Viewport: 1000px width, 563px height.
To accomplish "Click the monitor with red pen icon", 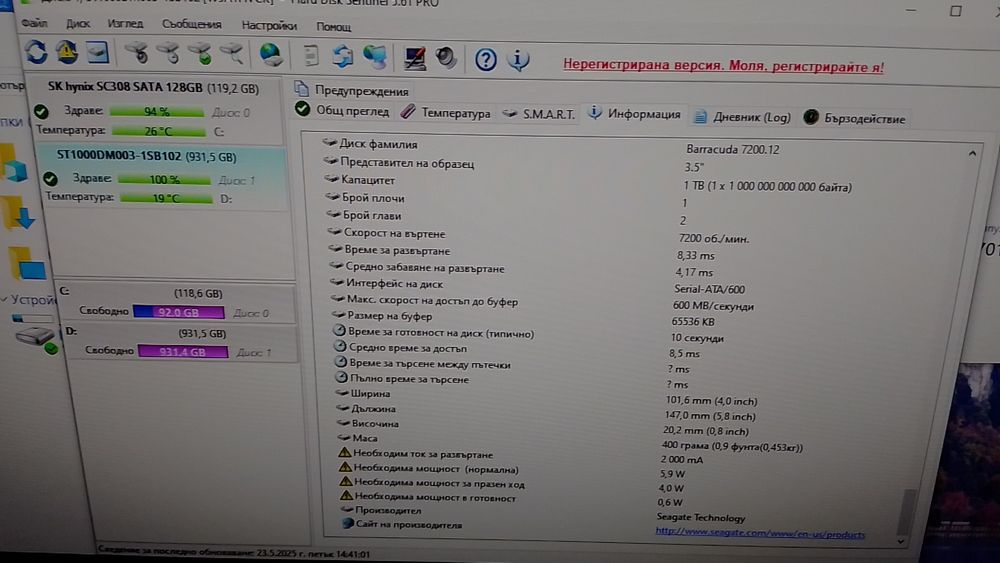I will coord(415,58).
